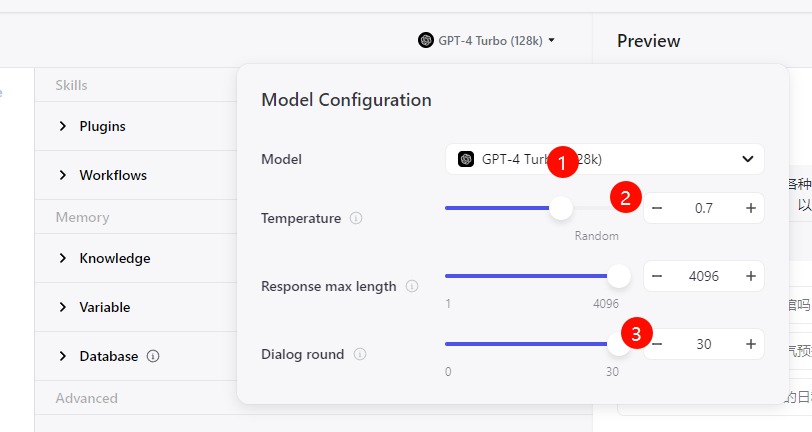This screenshot has height=432, width=812.
Task: Click the Response max length info icon
Action: click(412, 286)
